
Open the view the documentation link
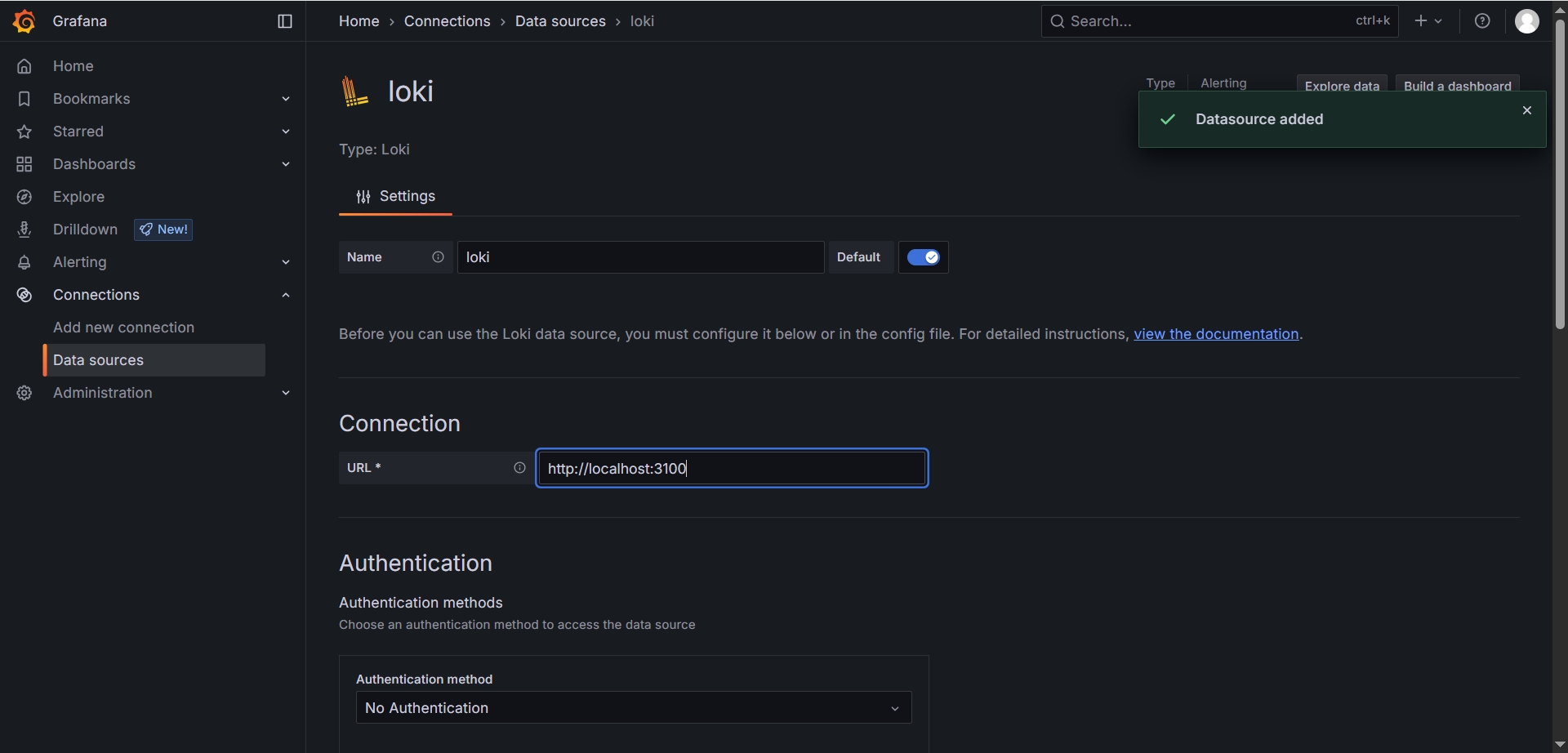[x=1215, y=334]
